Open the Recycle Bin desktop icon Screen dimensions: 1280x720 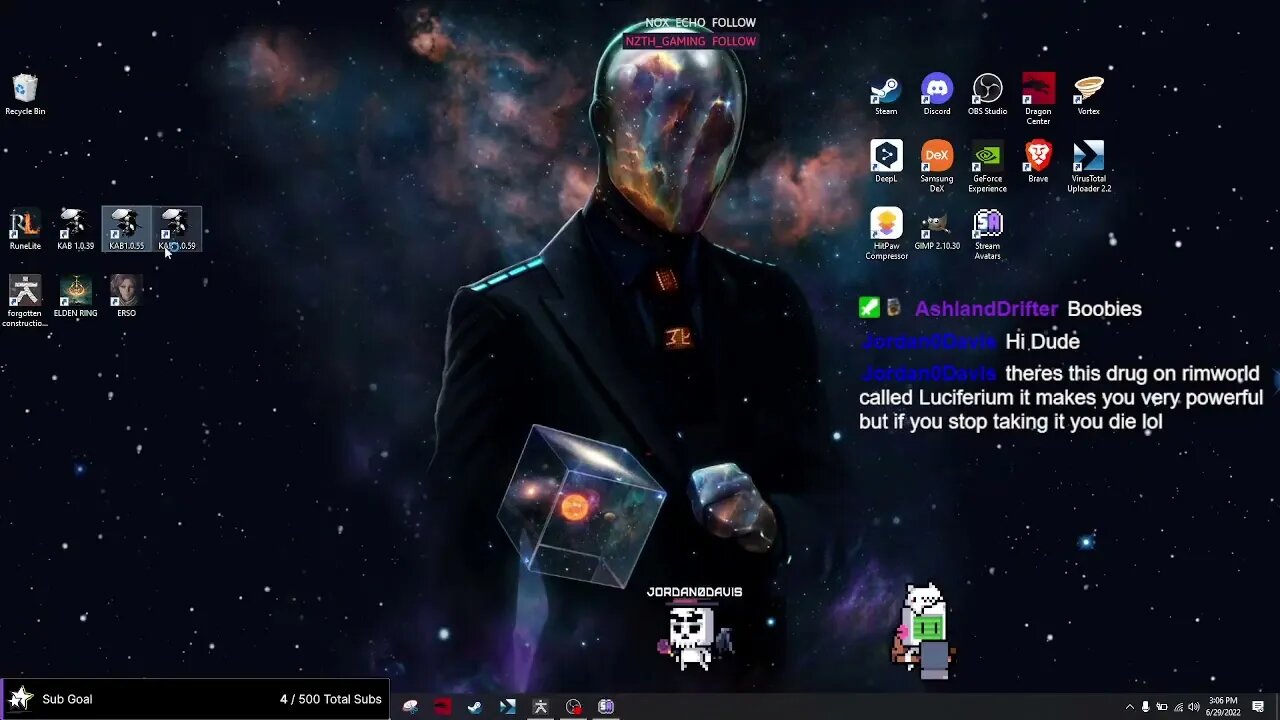25,95
